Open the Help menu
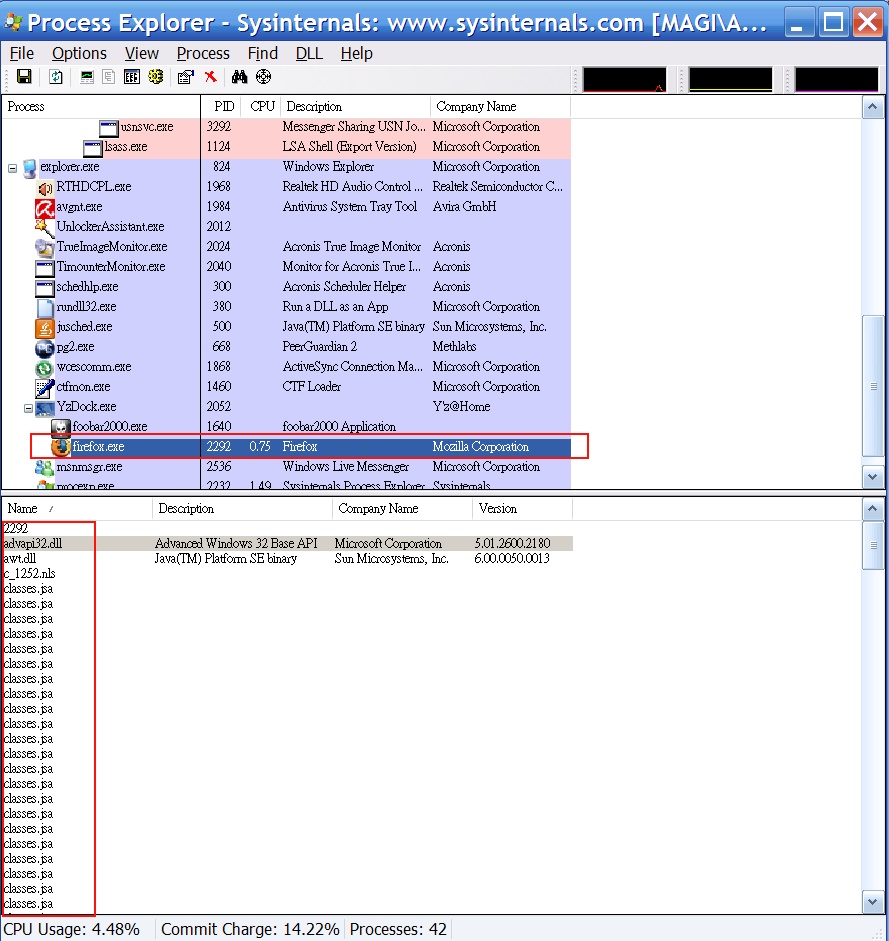The image size is (889, 941). (x=357, y=53)
